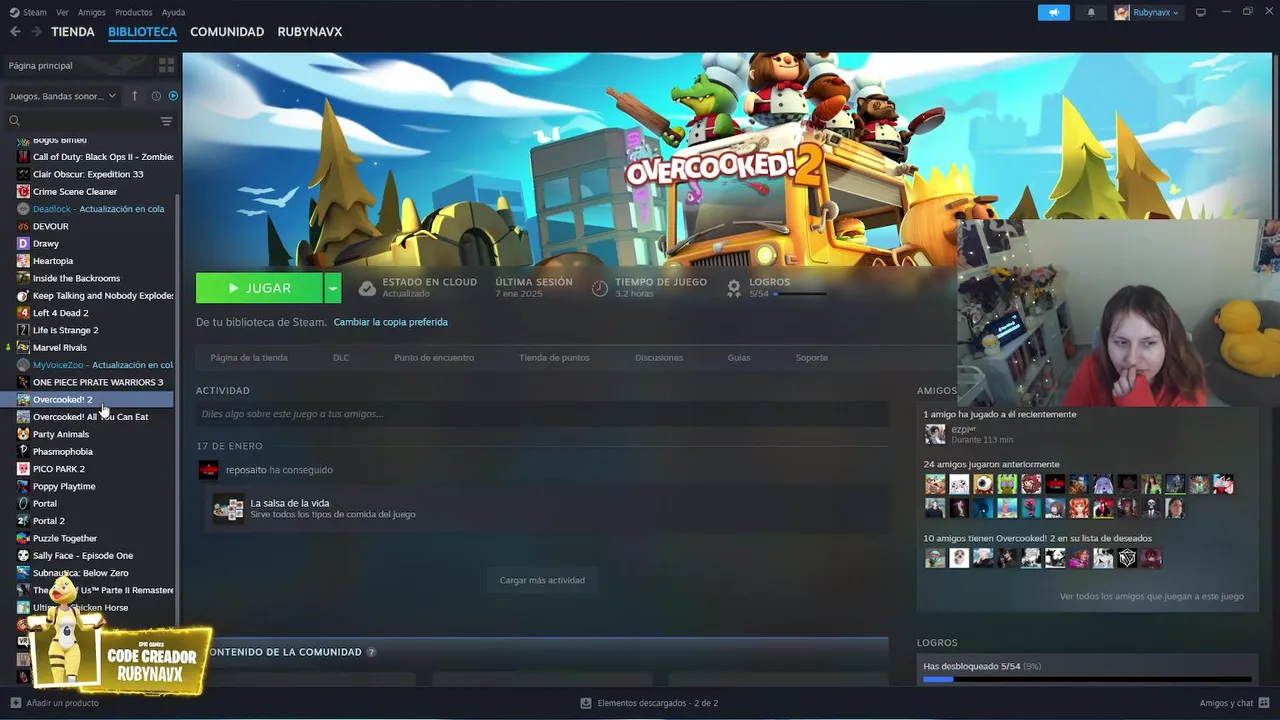The height and width of the screenshot is (720, 1280).
Task: Select Phasmophobia in the game list
Action: pyautogui.click(x=63, y=451)
